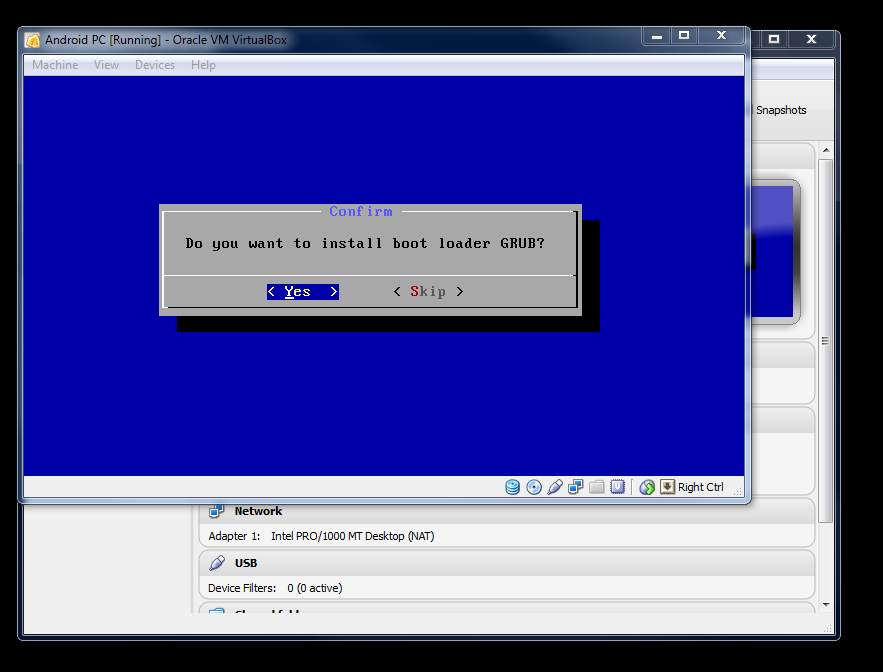Click the GRUB install question text
Viewport: 883px width, 672px height.
coord(365,243)
